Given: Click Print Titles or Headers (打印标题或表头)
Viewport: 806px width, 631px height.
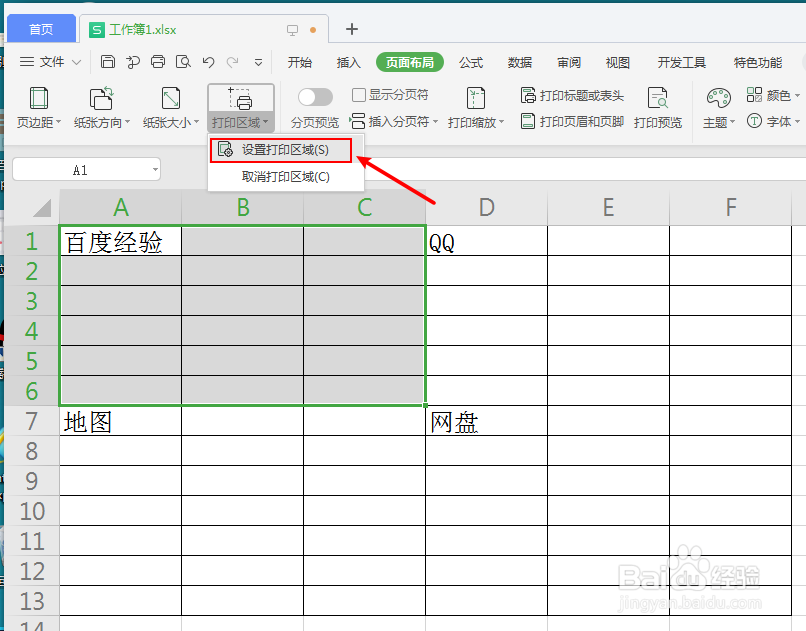Looking at the screenshot, I should click(x=572, y=95).
